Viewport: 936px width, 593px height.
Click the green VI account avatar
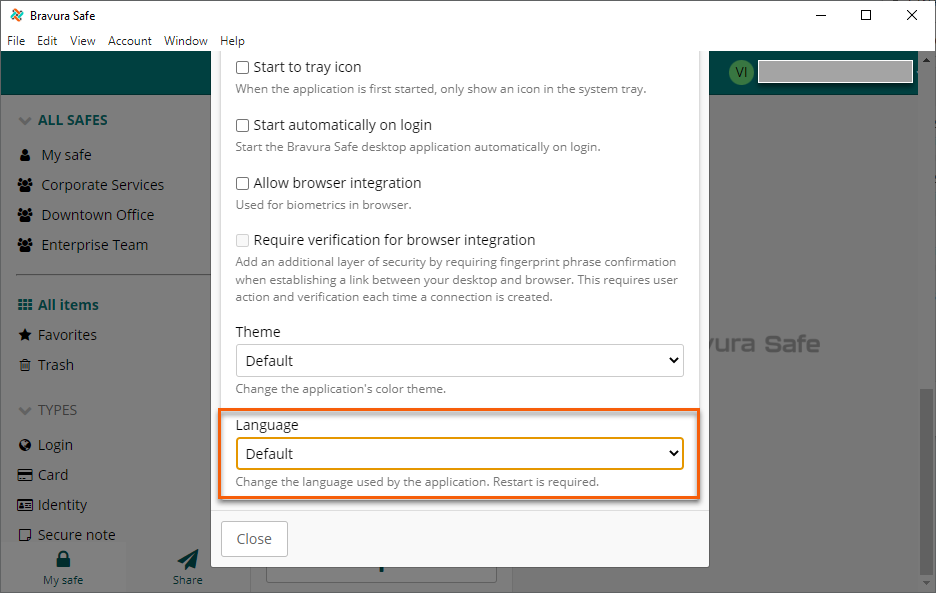pos(741,72)
